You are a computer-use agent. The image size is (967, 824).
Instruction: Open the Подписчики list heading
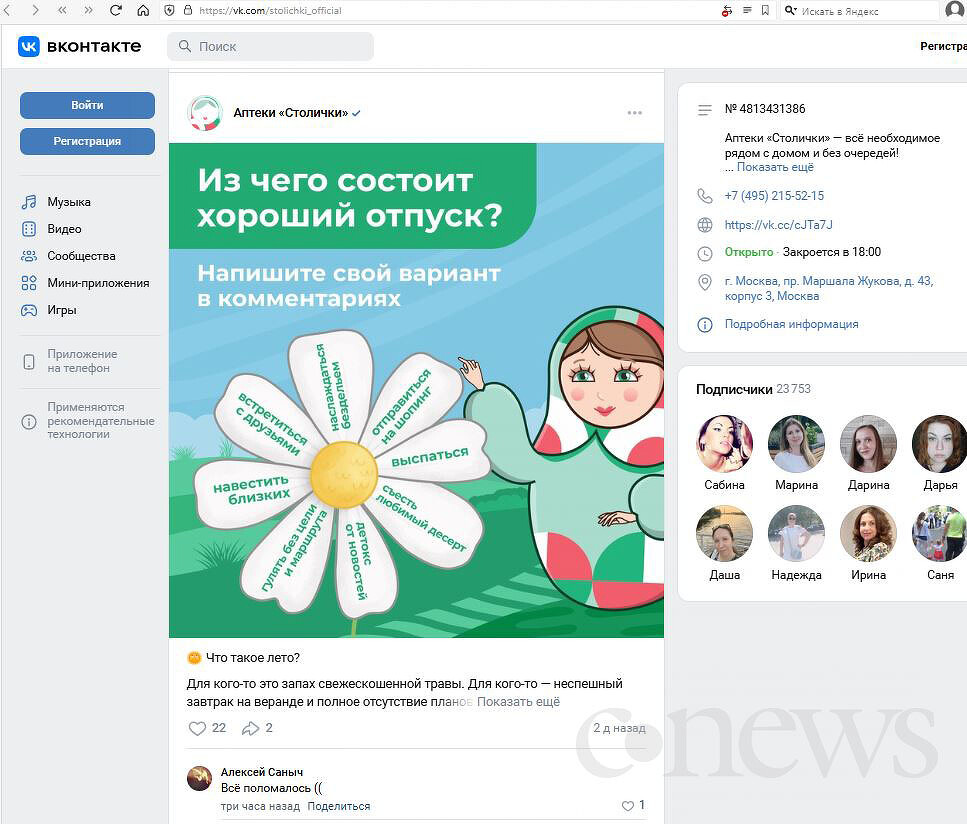tap(734, 389)
